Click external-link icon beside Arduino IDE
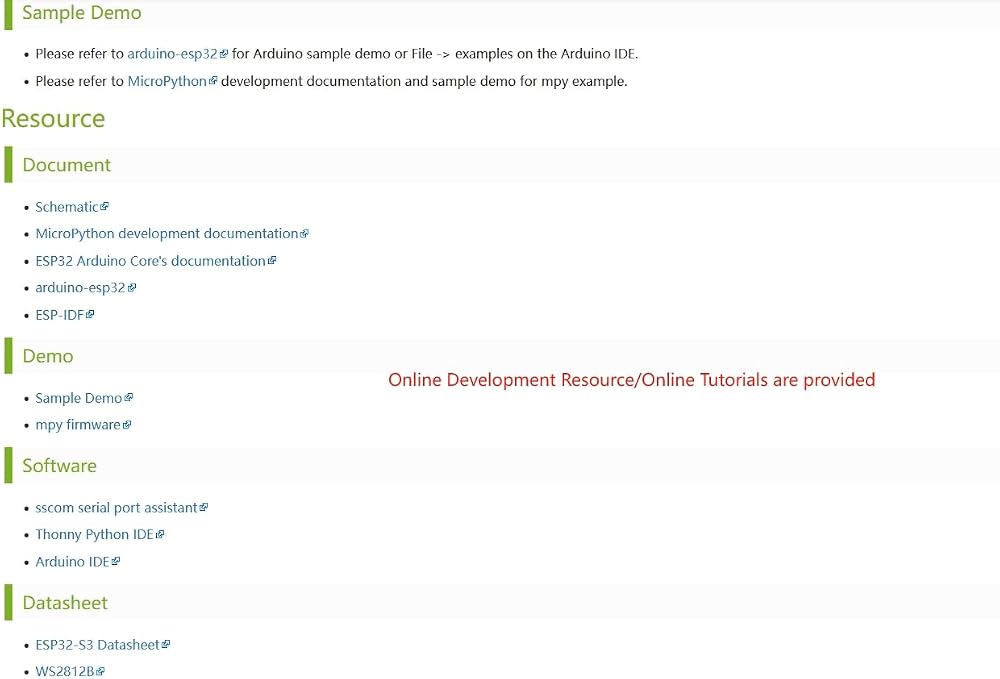This screenshot has width=1000, height=679. coord(115,562)
